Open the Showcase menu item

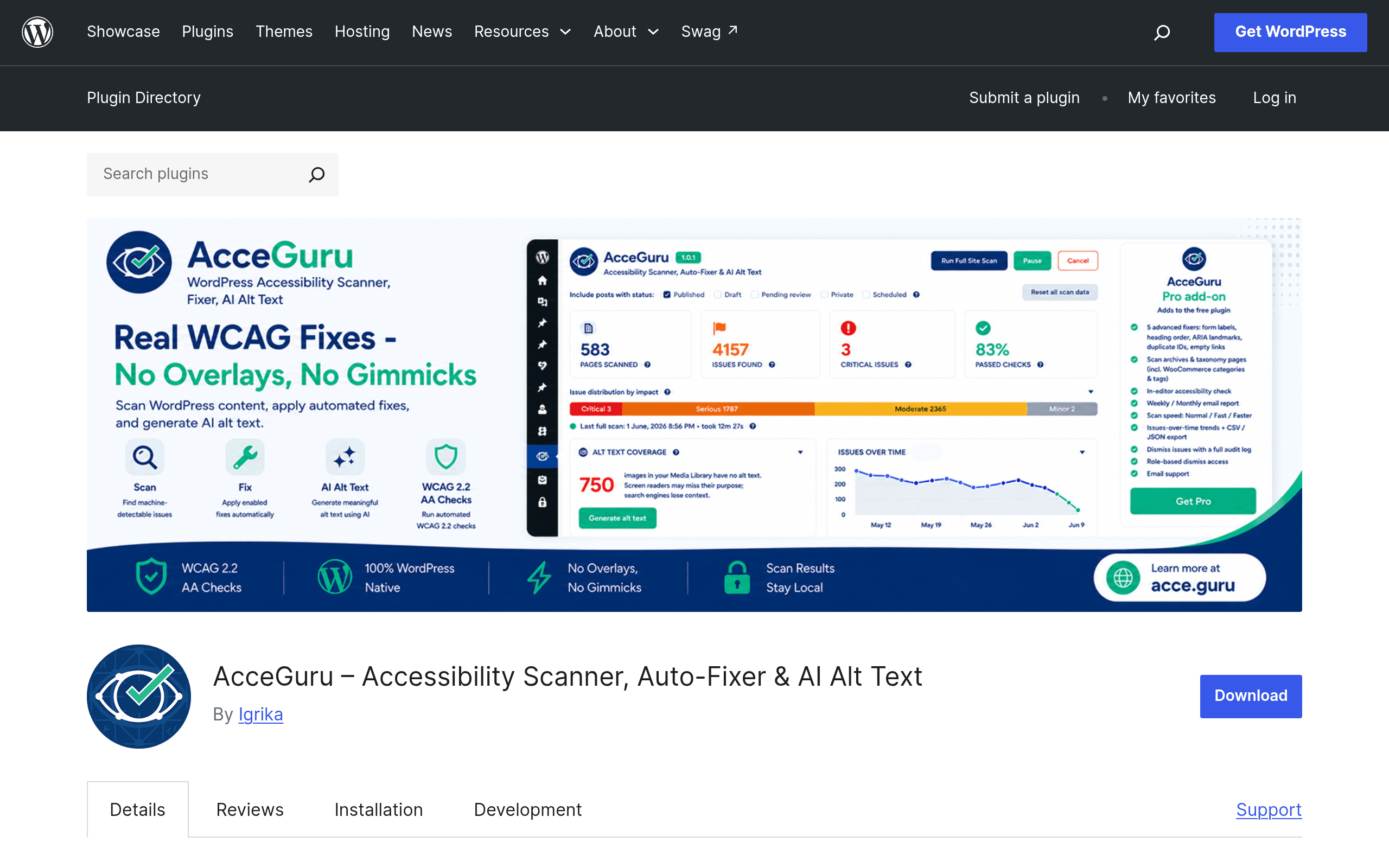[x=123, y=31]
